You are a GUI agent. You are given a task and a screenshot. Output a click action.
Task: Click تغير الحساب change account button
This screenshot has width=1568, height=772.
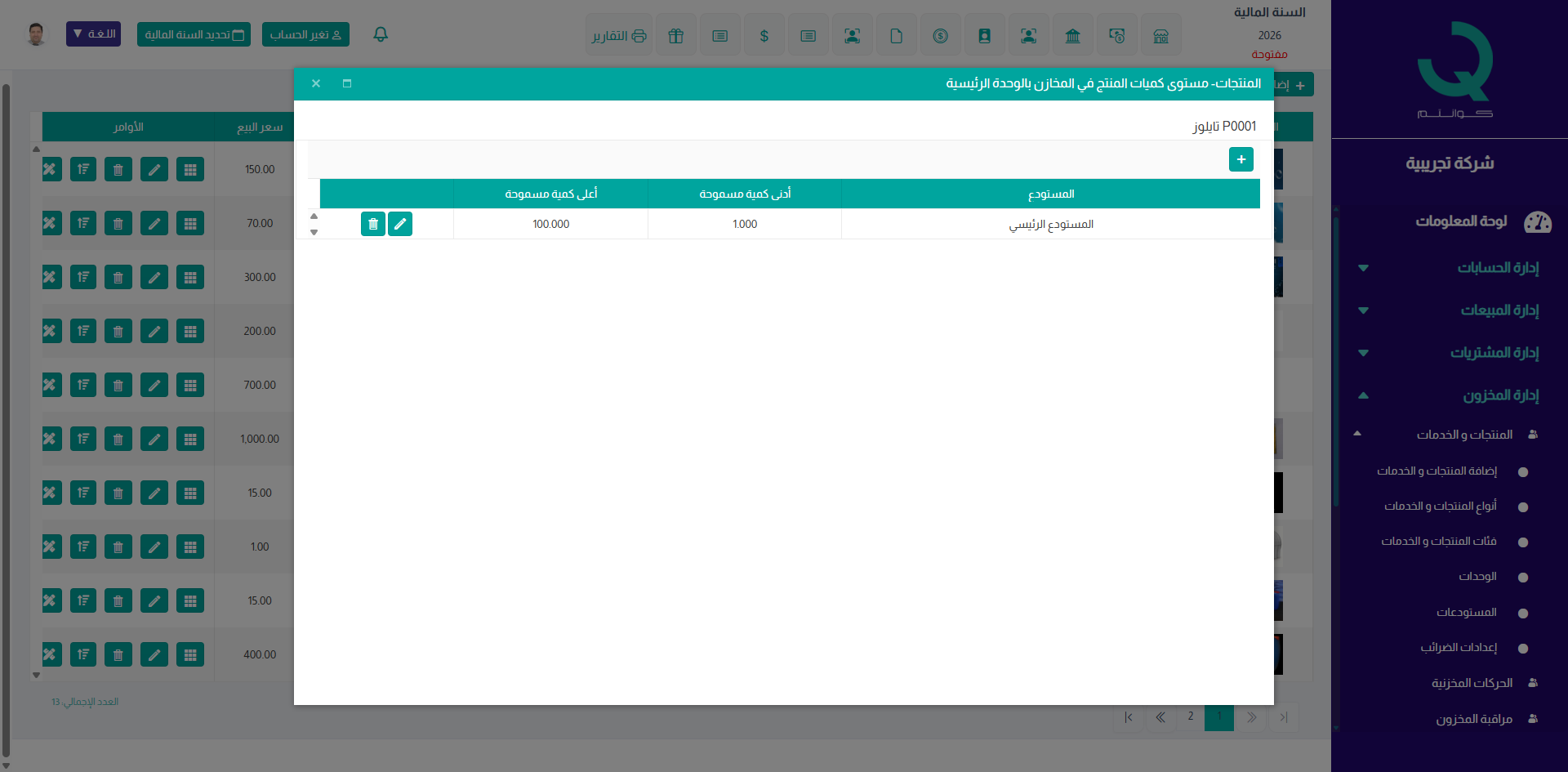[305, 34]
